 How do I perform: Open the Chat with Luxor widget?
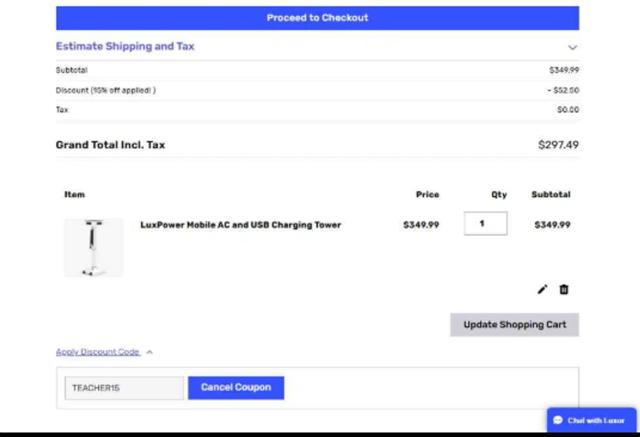point(591,420)
